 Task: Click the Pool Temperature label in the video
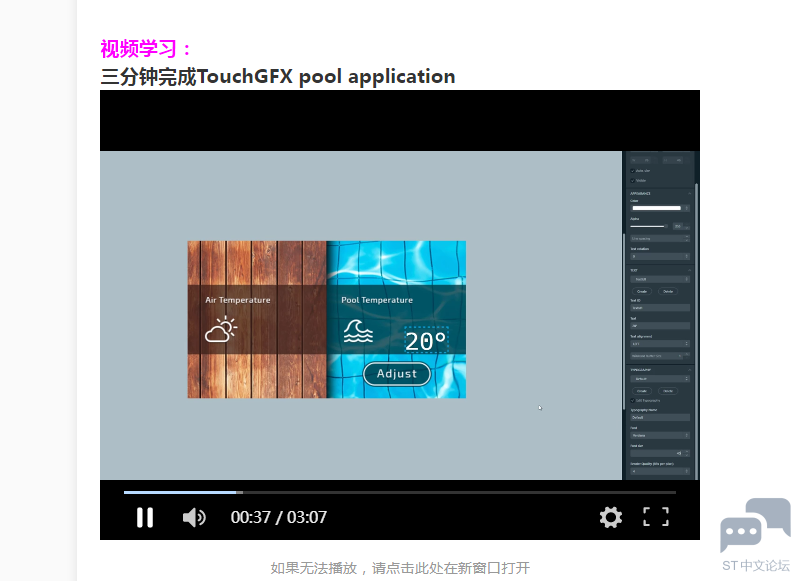coord(377,300)
